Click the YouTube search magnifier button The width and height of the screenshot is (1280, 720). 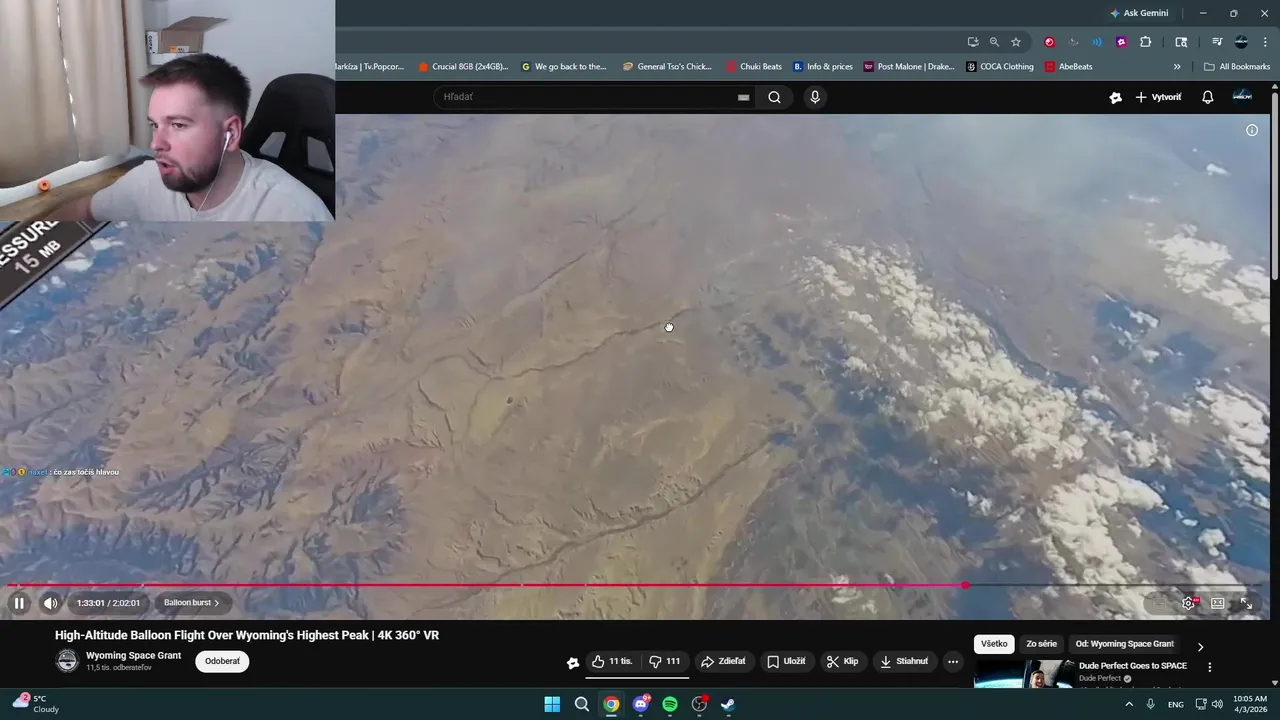(774, 97)
